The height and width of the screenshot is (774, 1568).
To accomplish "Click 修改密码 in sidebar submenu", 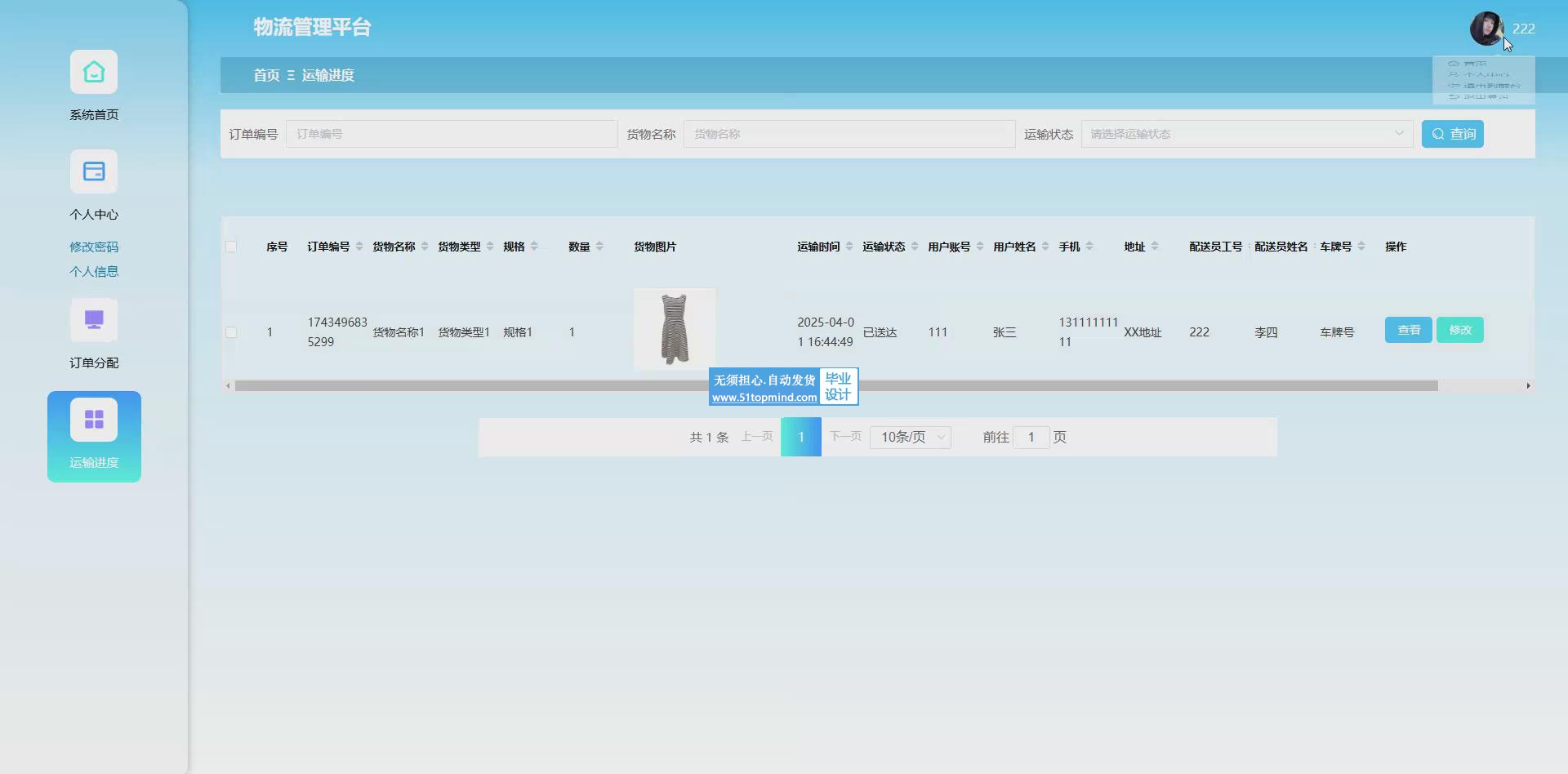I will click(94, 247).
